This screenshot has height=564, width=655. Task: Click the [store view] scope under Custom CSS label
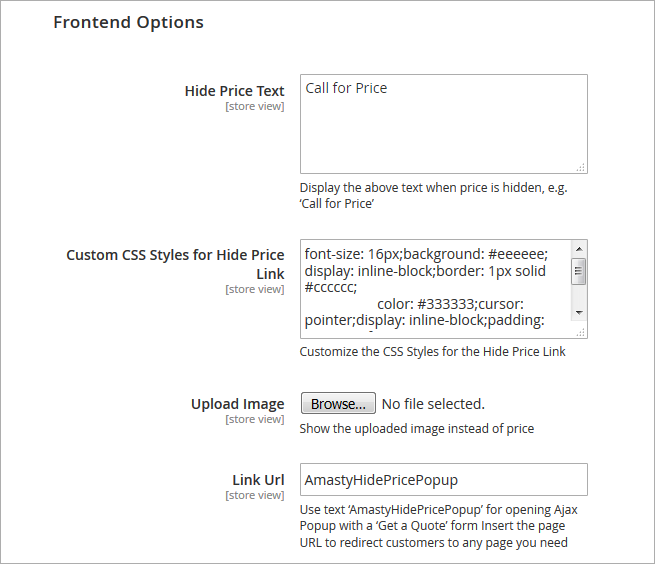254,289
